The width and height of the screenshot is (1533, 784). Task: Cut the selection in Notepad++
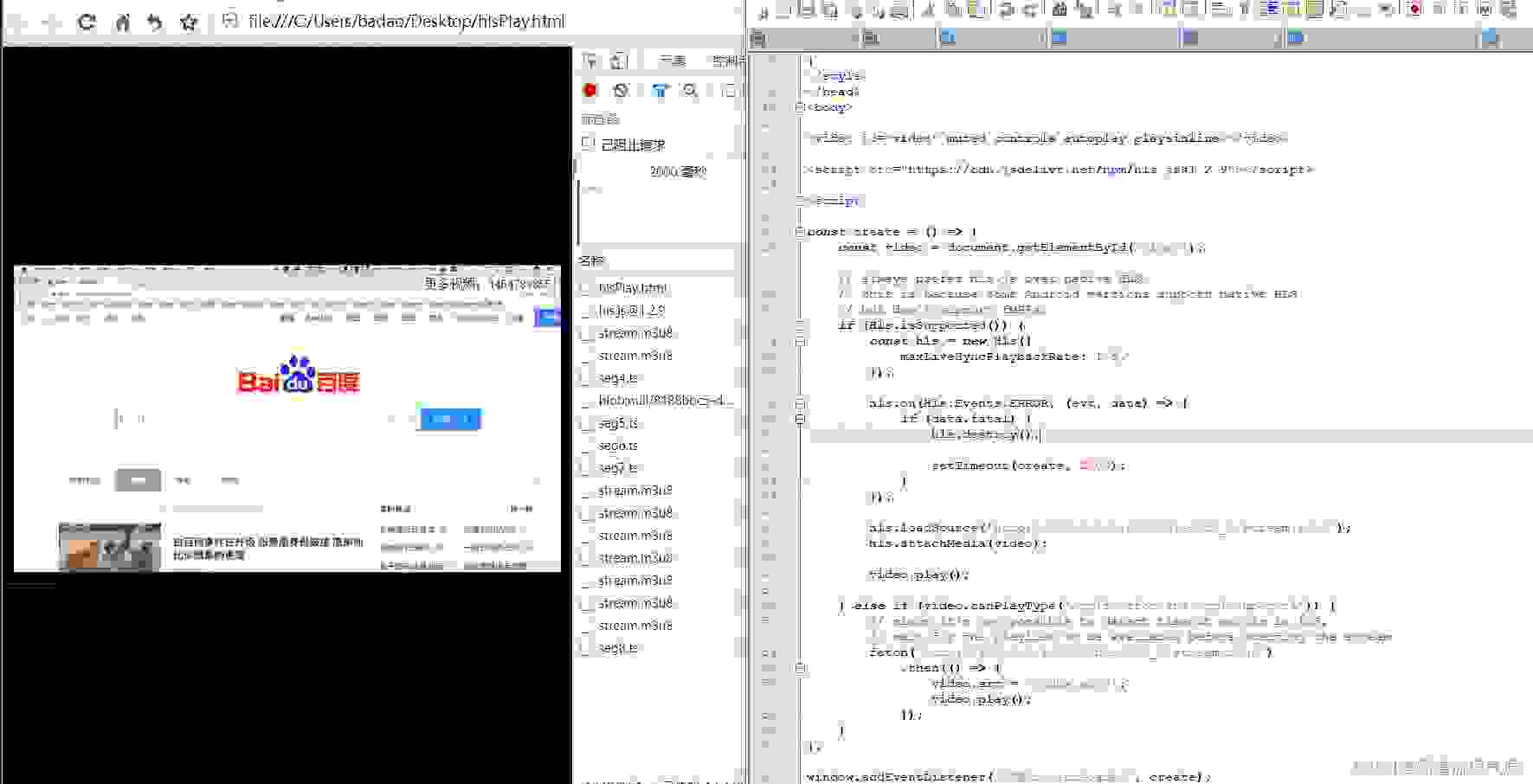pos(928,10)
